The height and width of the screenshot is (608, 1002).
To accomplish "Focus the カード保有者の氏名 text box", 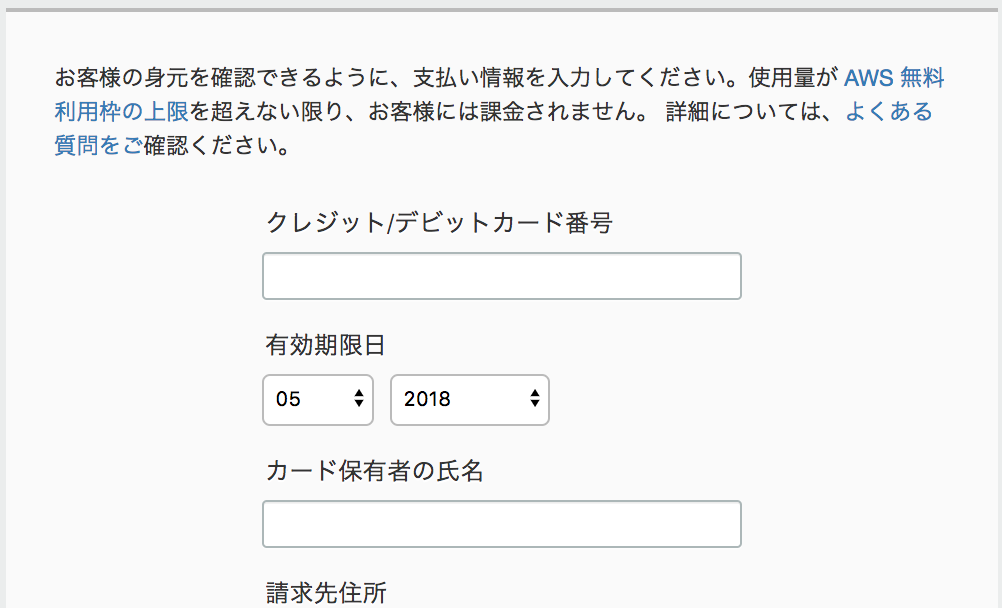I will (x=501, y=524).
